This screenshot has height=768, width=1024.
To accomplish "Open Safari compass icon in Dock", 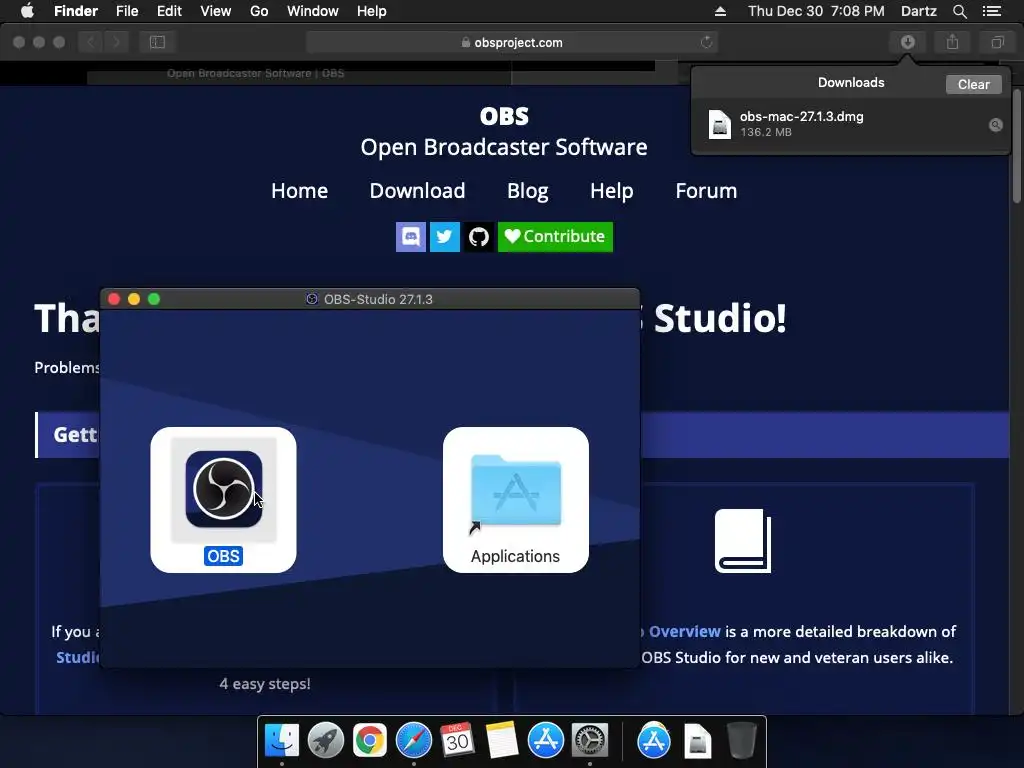I will [x=413, y=741].
